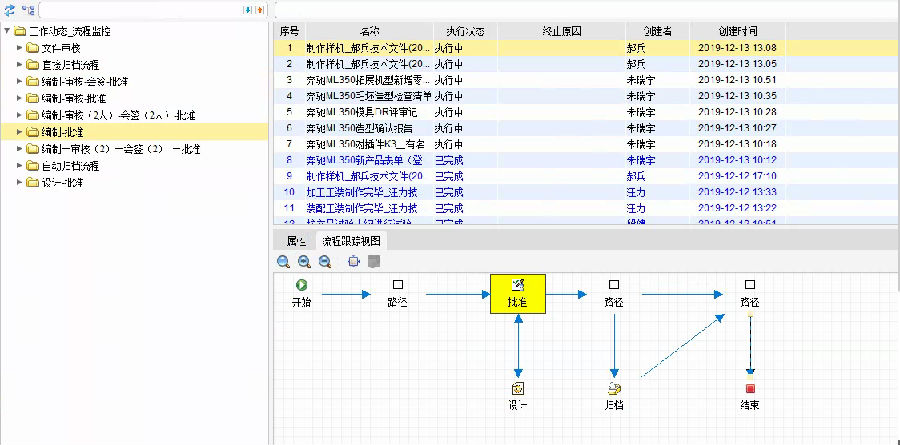The width and height of the screenshot is (900, 445).
Task: Expand the 自动归档流程 folder
Action: click(20, 166)
